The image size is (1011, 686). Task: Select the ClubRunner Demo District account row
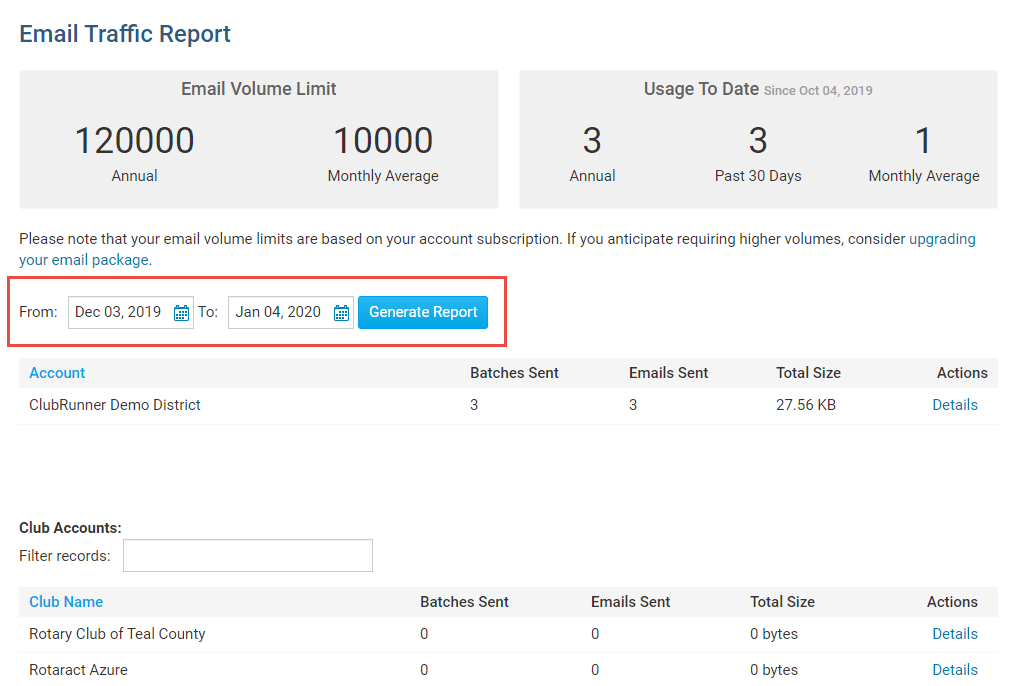point(115,405)
